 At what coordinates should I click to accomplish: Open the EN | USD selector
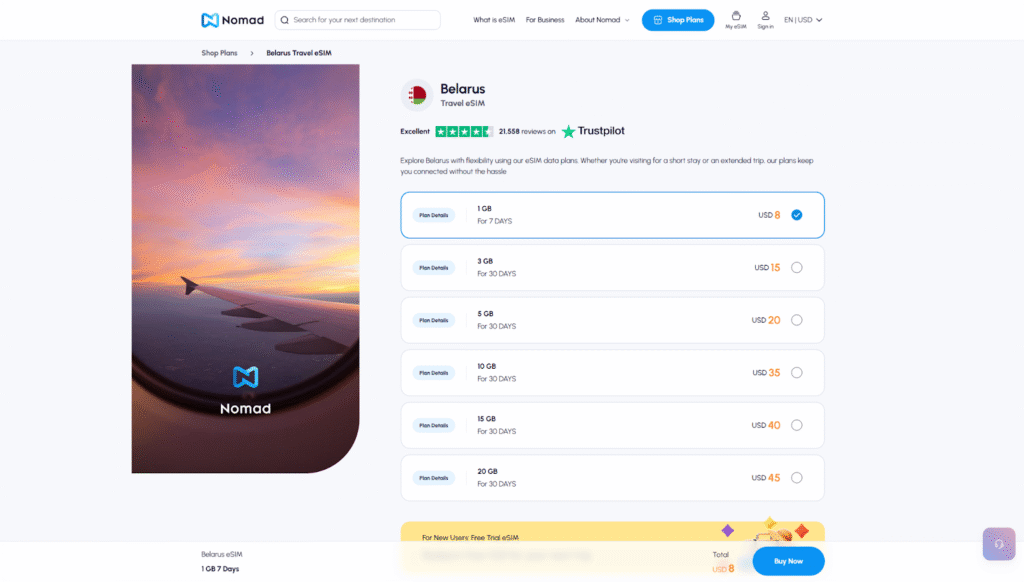(x=802, y=18)
